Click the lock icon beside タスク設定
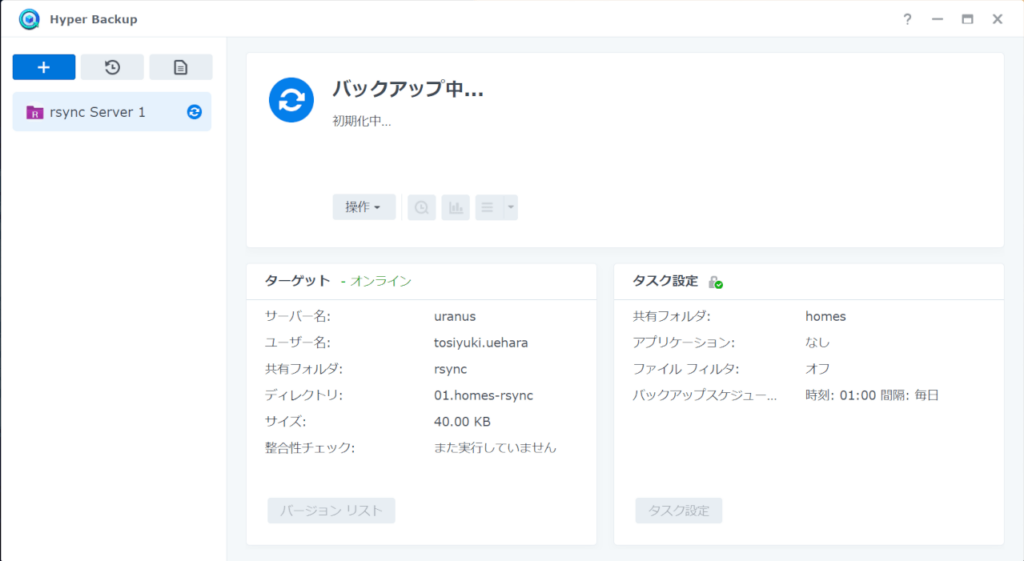The image size is (1024, 561). 715,281
